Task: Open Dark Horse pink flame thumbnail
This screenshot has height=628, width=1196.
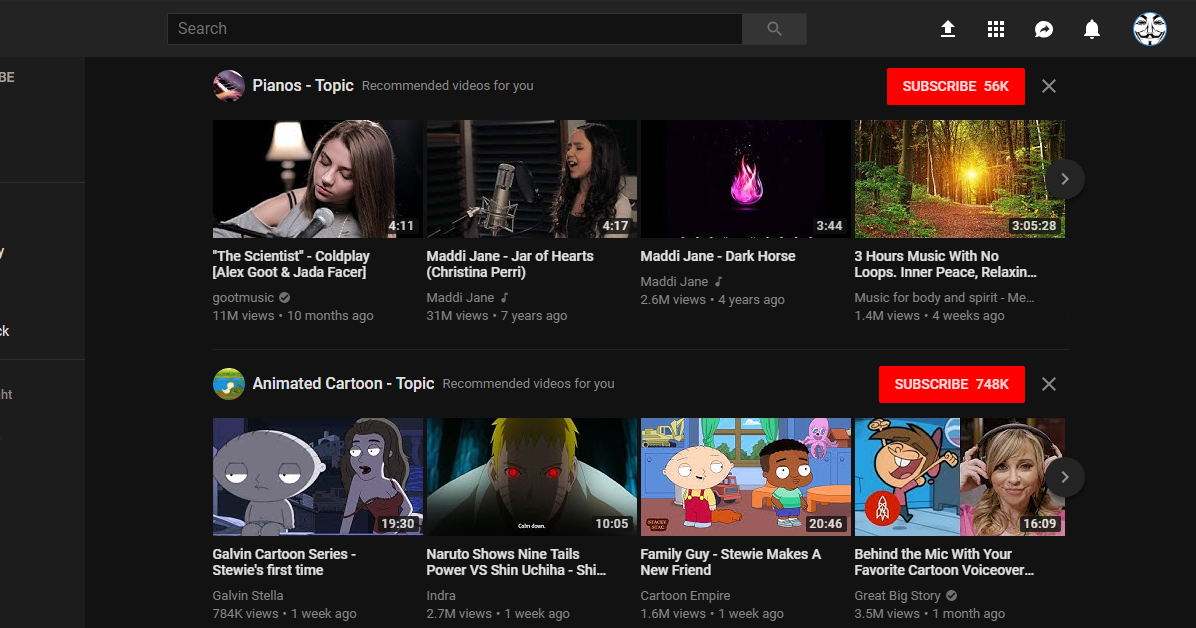Action: click(745, 179)
